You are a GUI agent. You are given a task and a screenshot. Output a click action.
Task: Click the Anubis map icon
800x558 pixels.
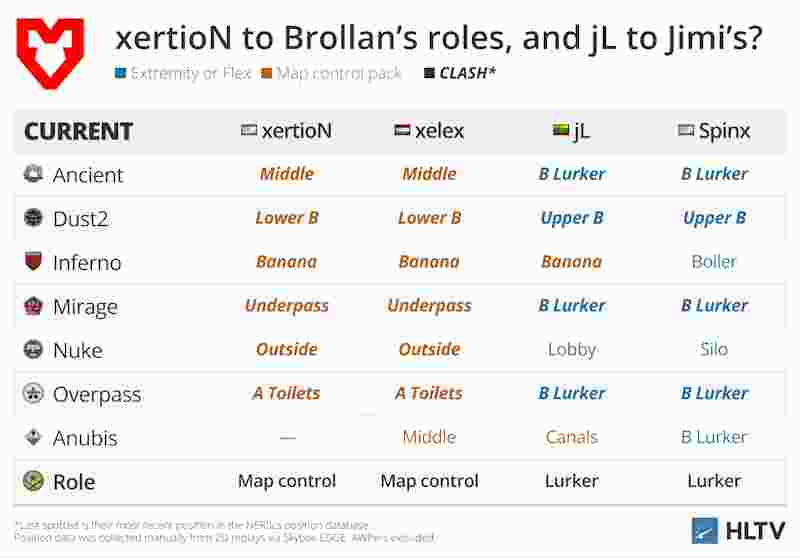[34, 438]
